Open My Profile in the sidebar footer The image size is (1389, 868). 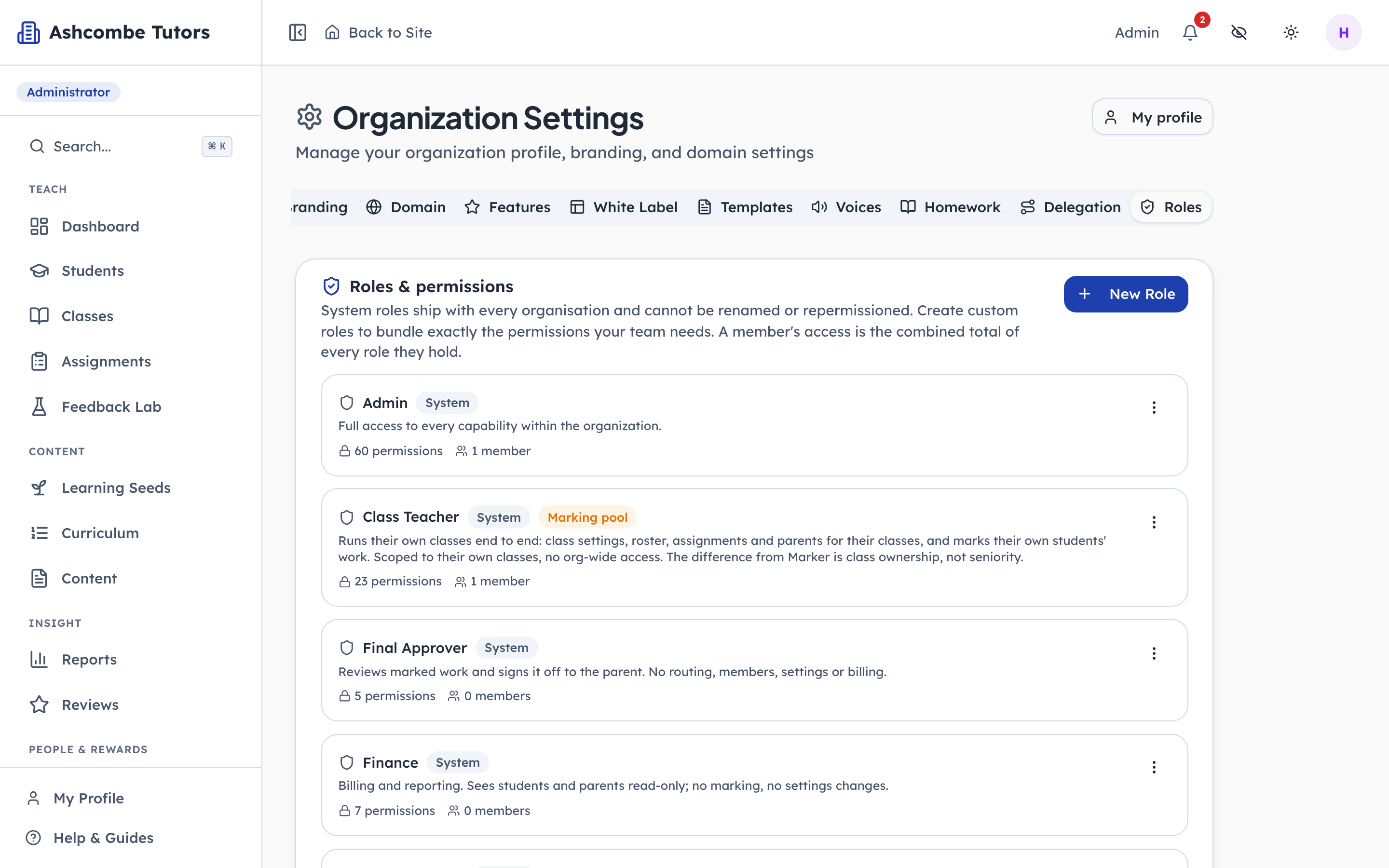pyautogui.click(x=131, y=799)
